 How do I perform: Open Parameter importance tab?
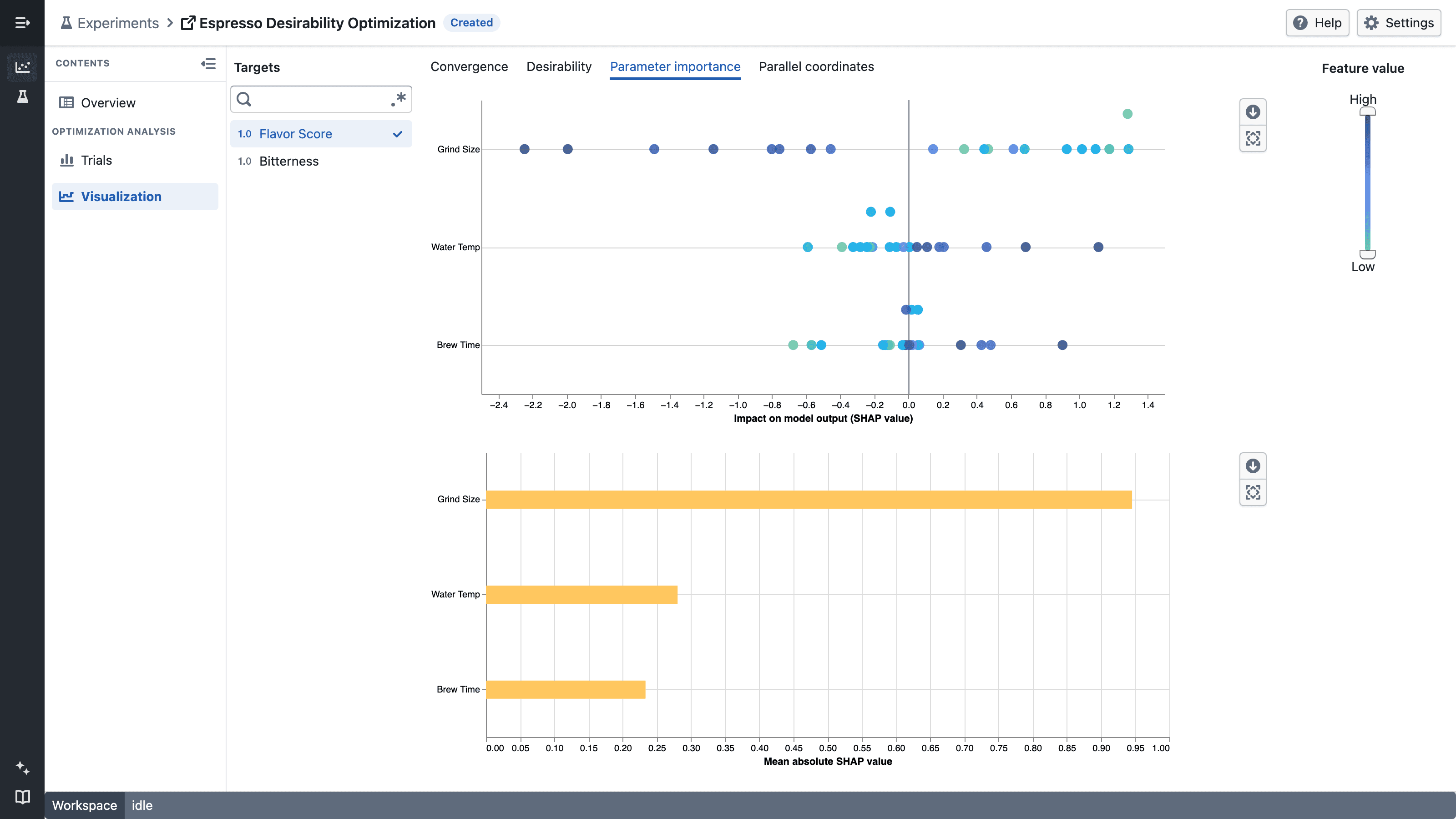coord(675,67)
